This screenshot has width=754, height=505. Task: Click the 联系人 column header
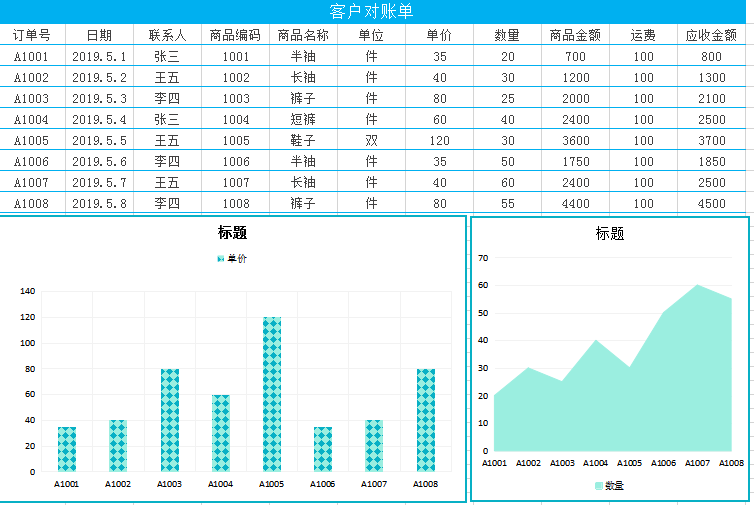(167, 35)
